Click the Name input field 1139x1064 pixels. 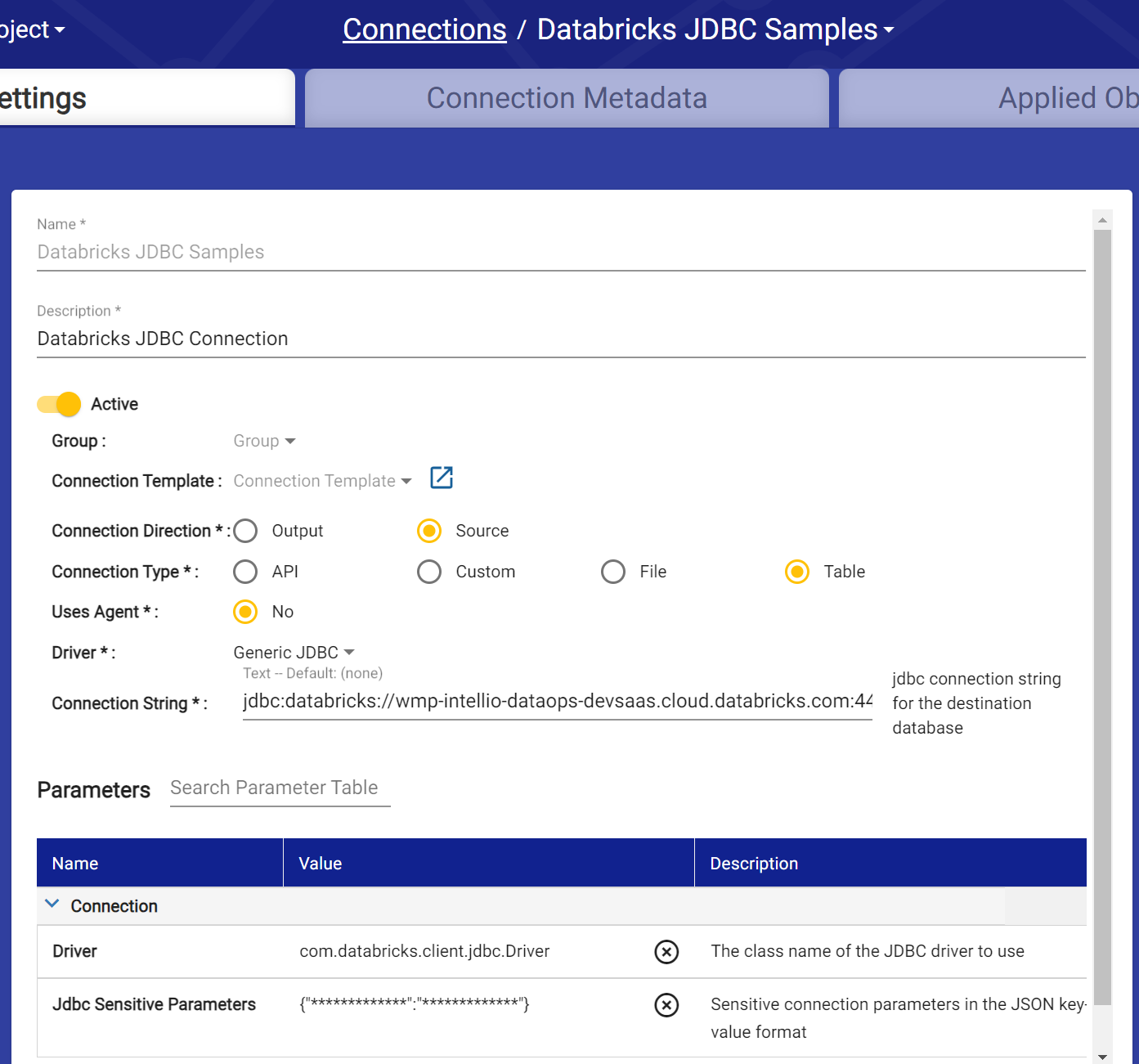pyautogui.click(x=561, y=252)
